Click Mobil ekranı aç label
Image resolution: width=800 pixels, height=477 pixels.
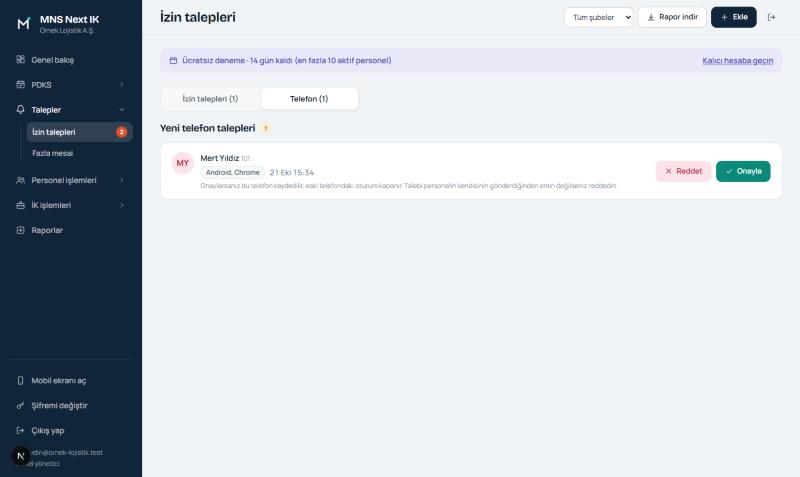(59, 381)
